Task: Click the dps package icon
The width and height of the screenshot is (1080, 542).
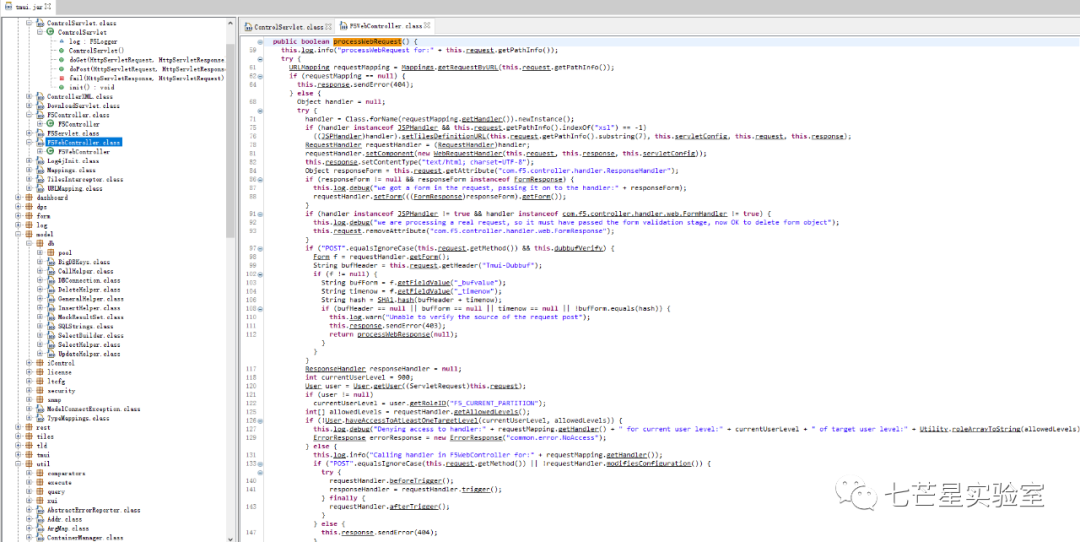Action: 30,207
